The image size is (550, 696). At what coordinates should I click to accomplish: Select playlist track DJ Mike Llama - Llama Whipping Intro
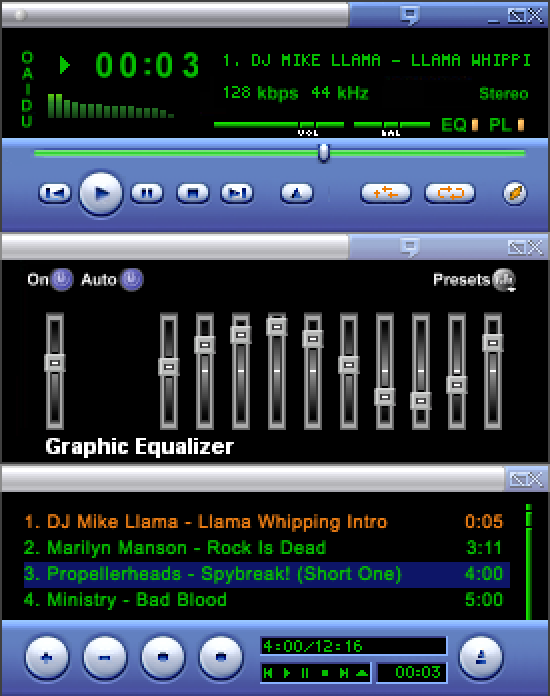point(266,522)
